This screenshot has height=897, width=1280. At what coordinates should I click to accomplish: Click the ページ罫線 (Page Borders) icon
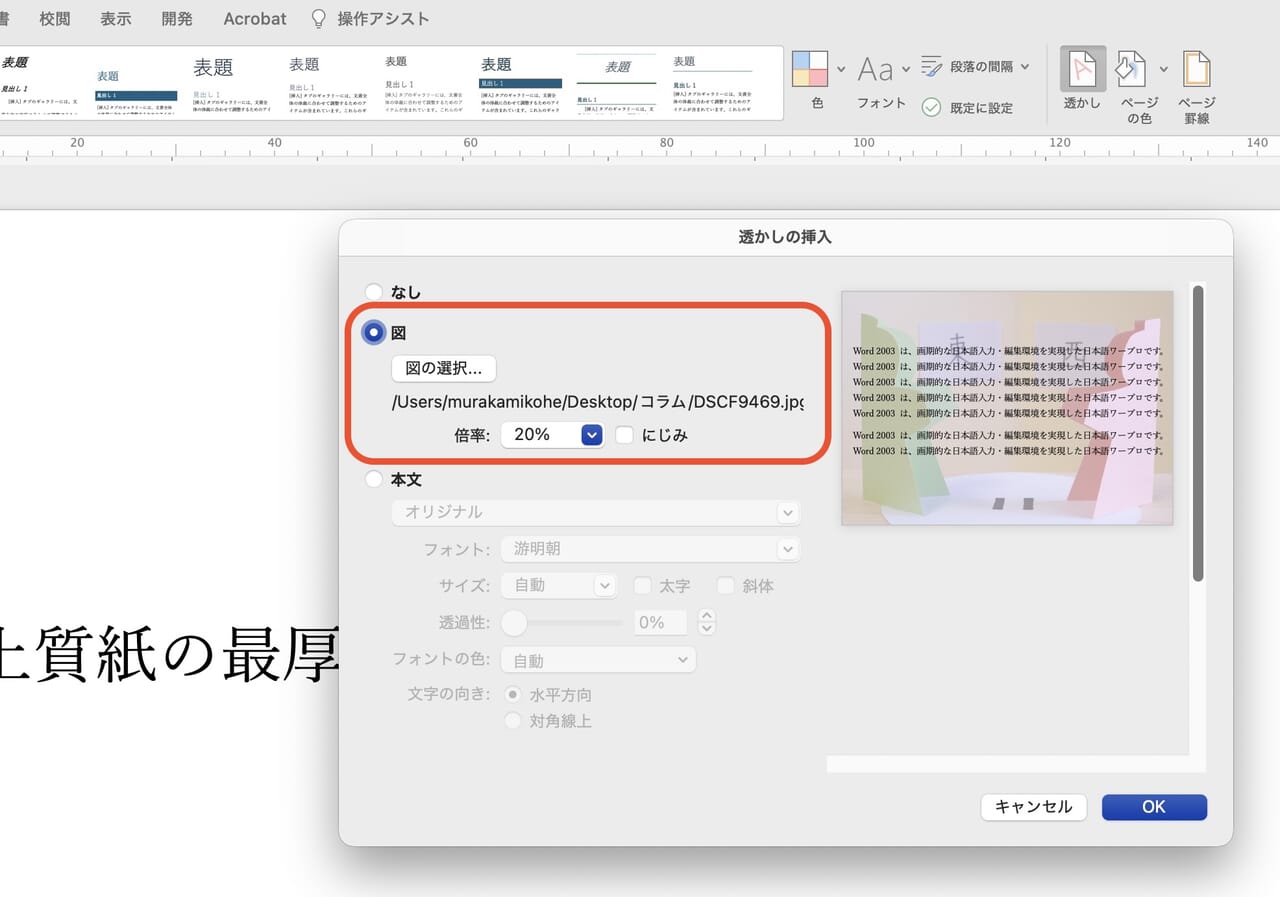1196,83
